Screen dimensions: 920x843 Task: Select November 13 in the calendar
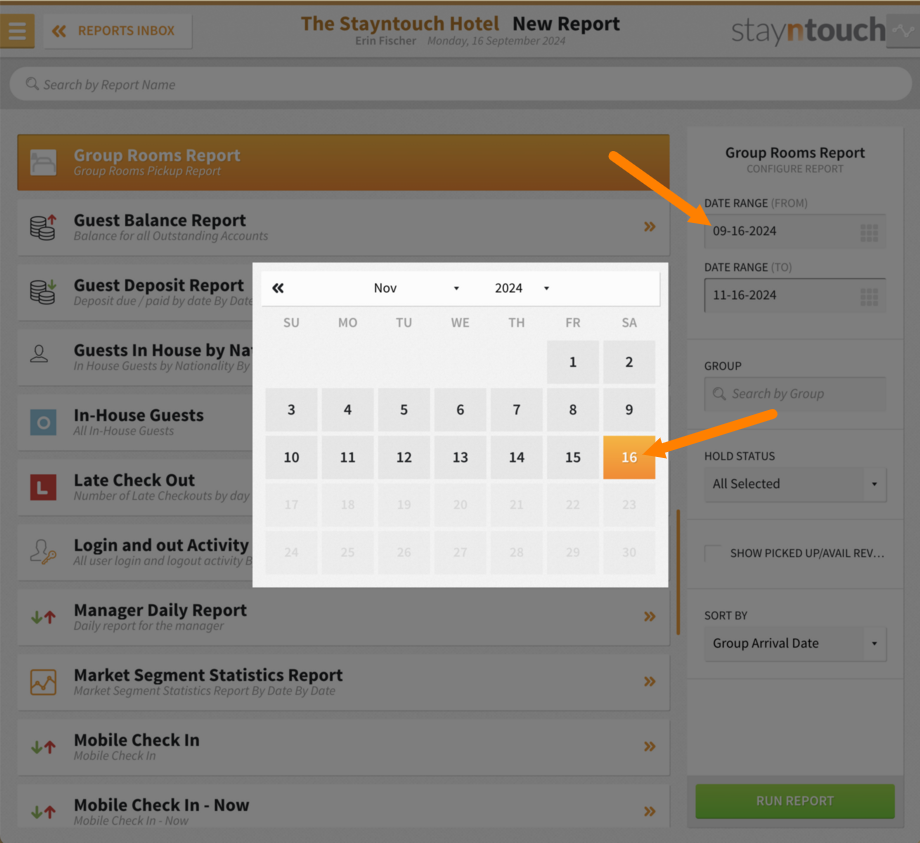[x=460, y=457]
